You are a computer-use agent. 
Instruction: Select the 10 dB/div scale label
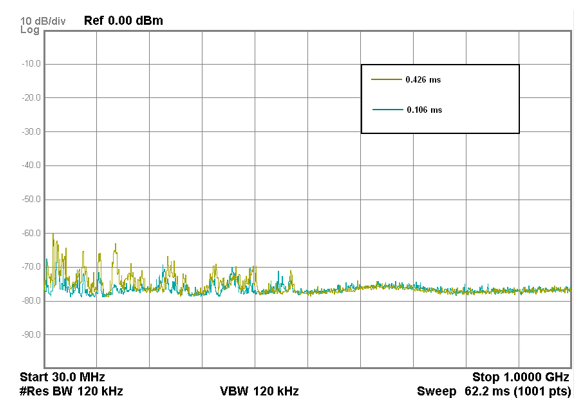point(43,21)
